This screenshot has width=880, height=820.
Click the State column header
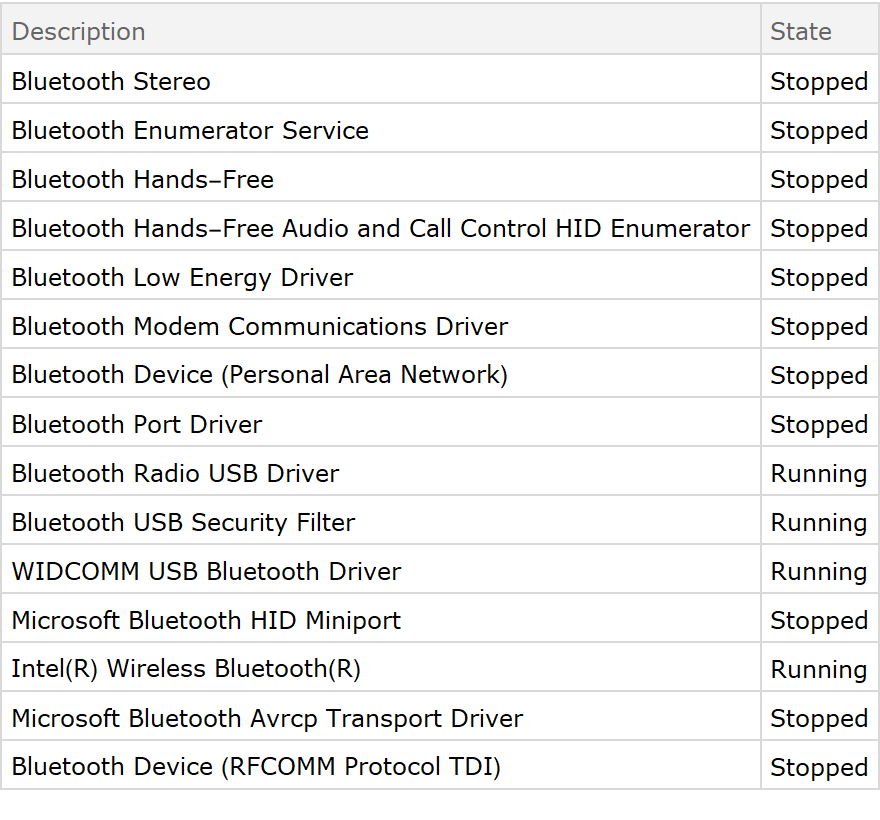[x=801, y=31]
